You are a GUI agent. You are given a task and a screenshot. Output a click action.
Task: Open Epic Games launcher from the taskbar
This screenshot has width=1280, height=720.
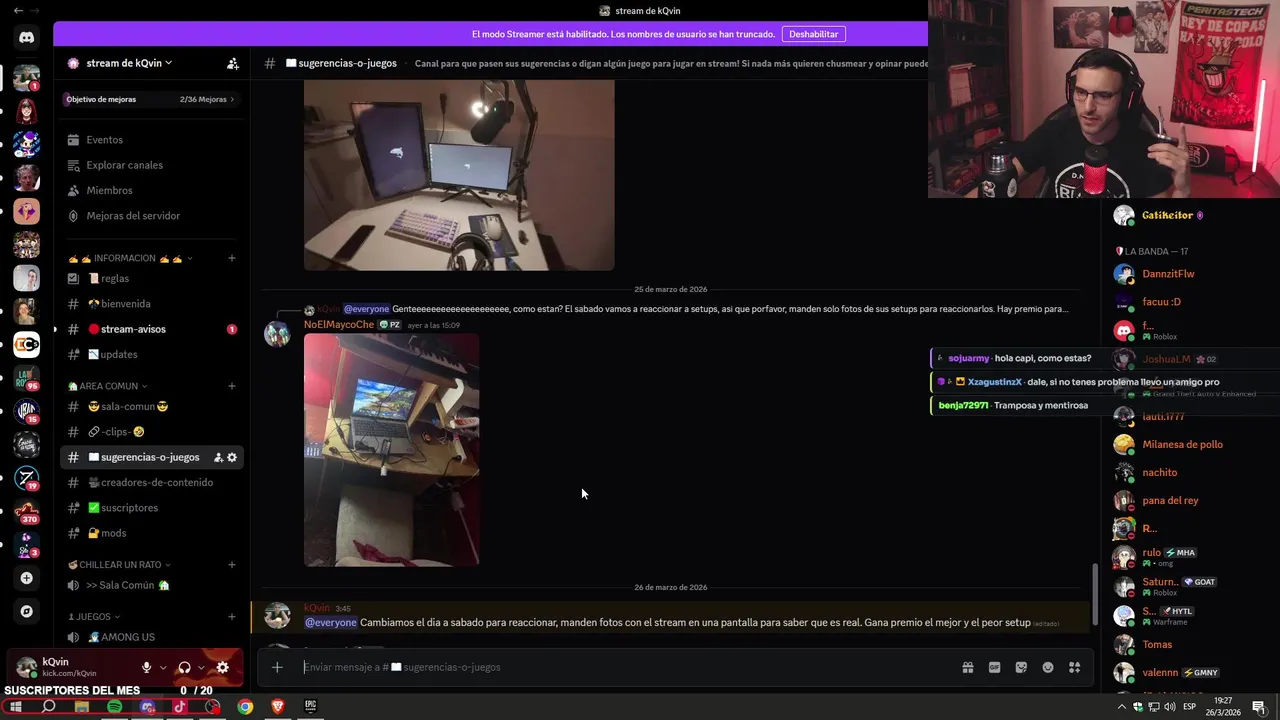point(311,707)
